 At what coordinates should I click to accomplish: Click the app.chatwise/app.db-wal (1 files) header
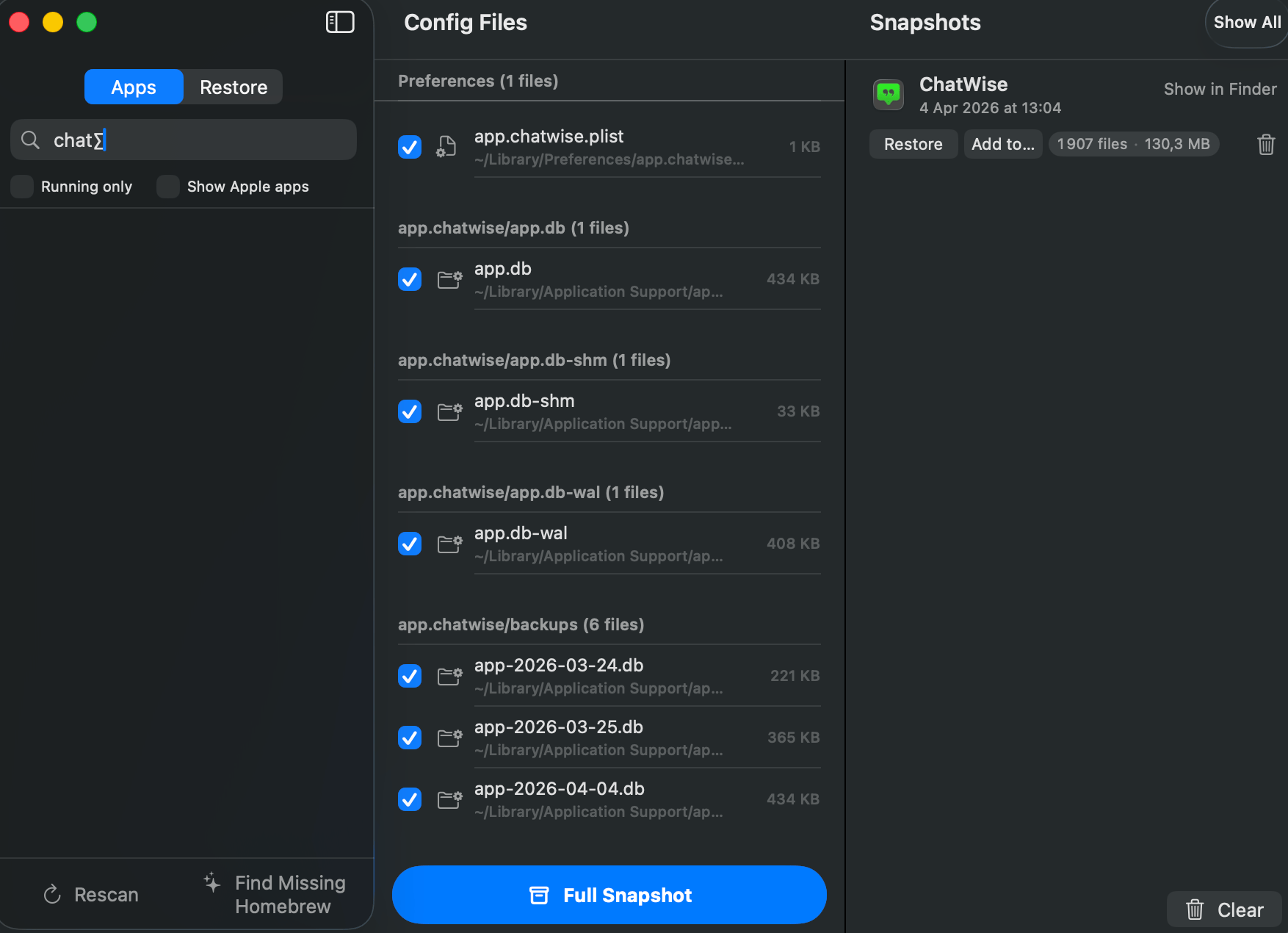pyautogui.click(x=531, y=492)
